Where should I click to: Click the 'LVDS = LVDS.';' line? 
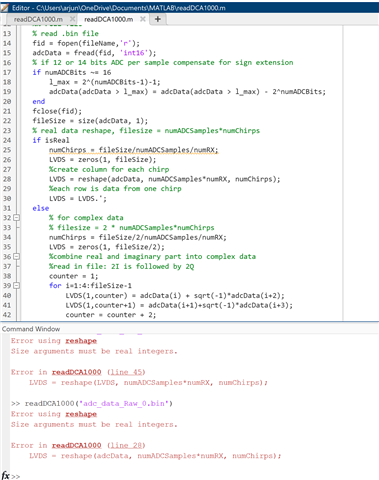pos(78,198)
